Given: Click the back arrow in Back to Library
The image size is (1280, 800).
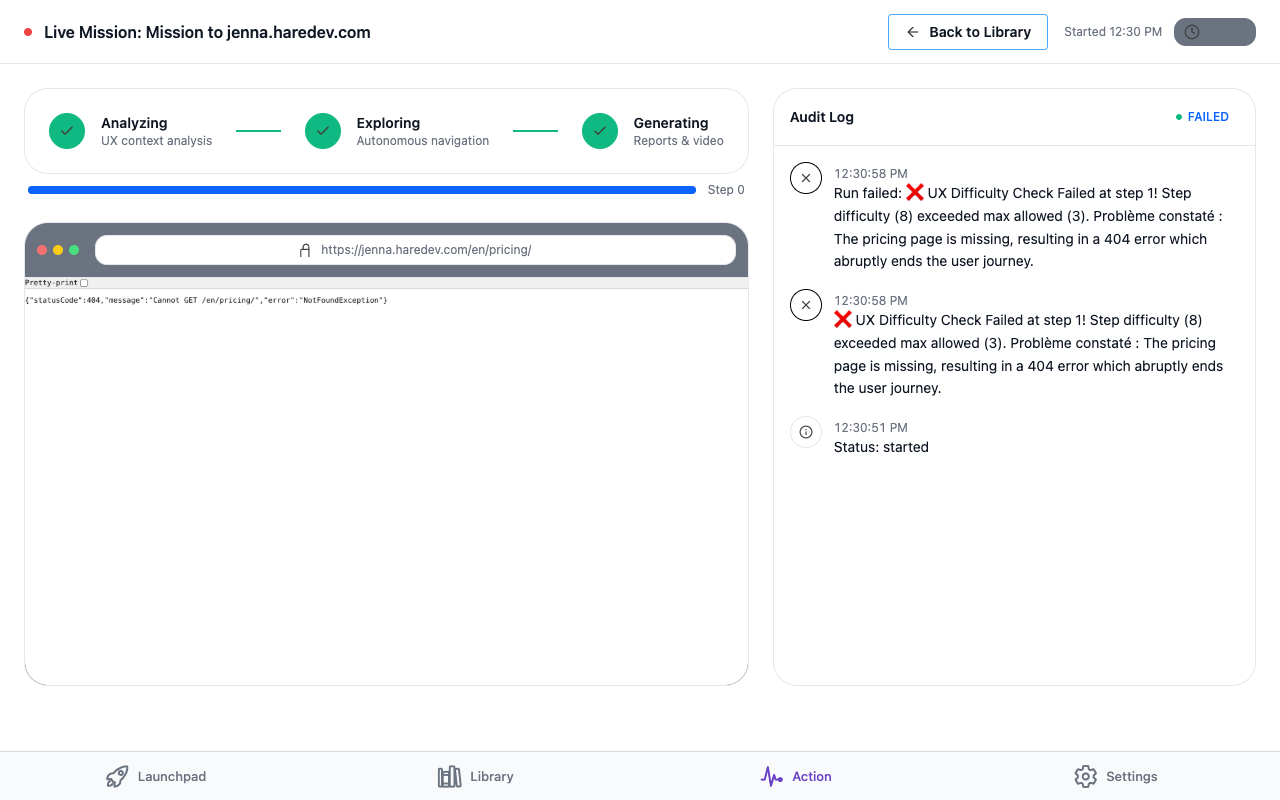Looking at the screenshot, I should (912, 32).
